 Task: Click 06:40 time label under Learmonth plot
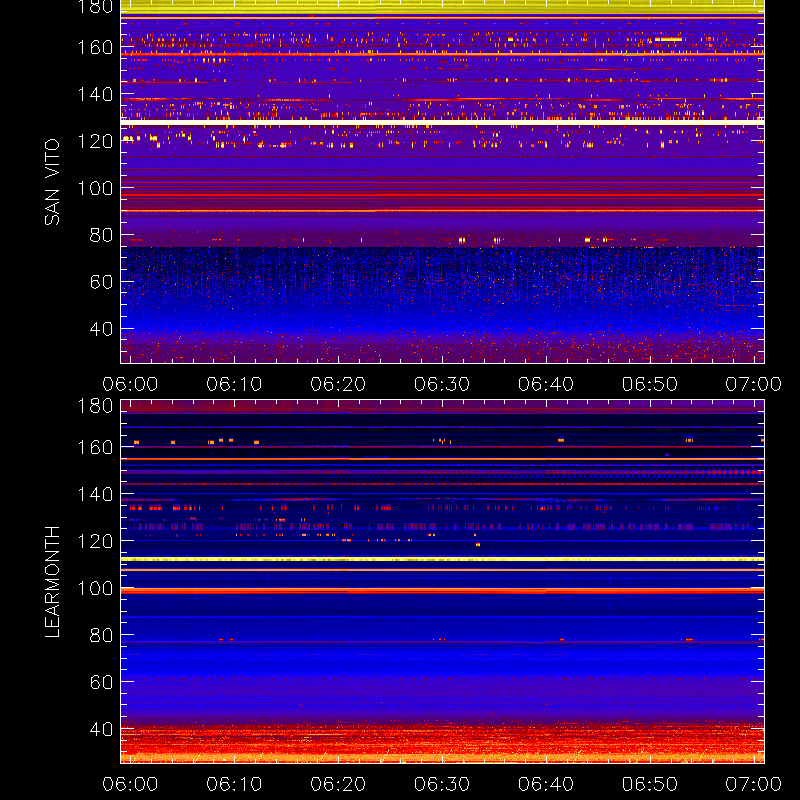point(546,784)
